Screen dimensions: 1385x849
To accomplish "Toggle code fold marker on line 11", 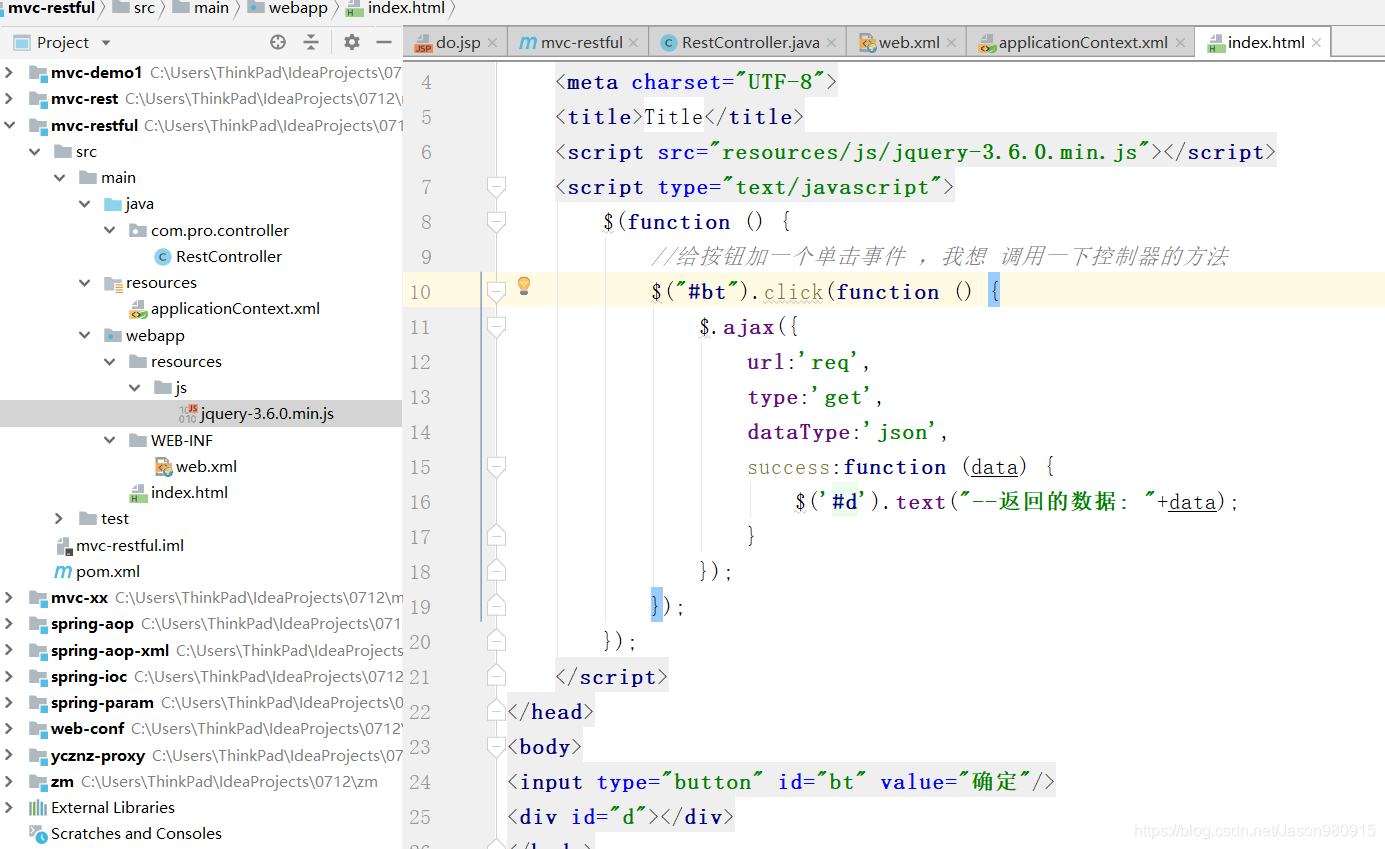I will point(496,326).
